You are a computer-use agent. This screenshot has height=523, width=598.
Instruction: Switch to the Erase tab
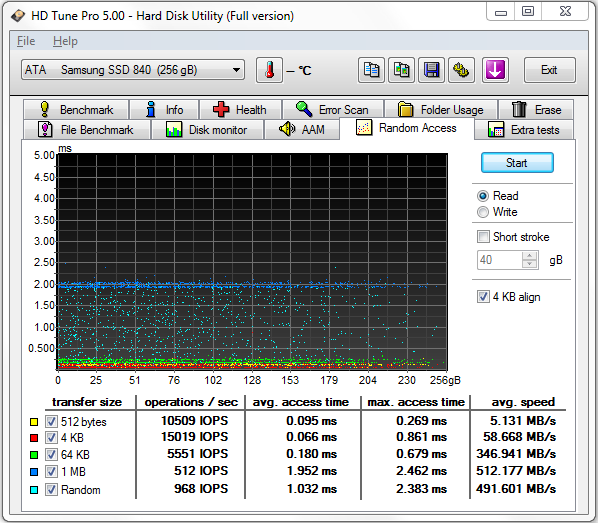(536, 110)
